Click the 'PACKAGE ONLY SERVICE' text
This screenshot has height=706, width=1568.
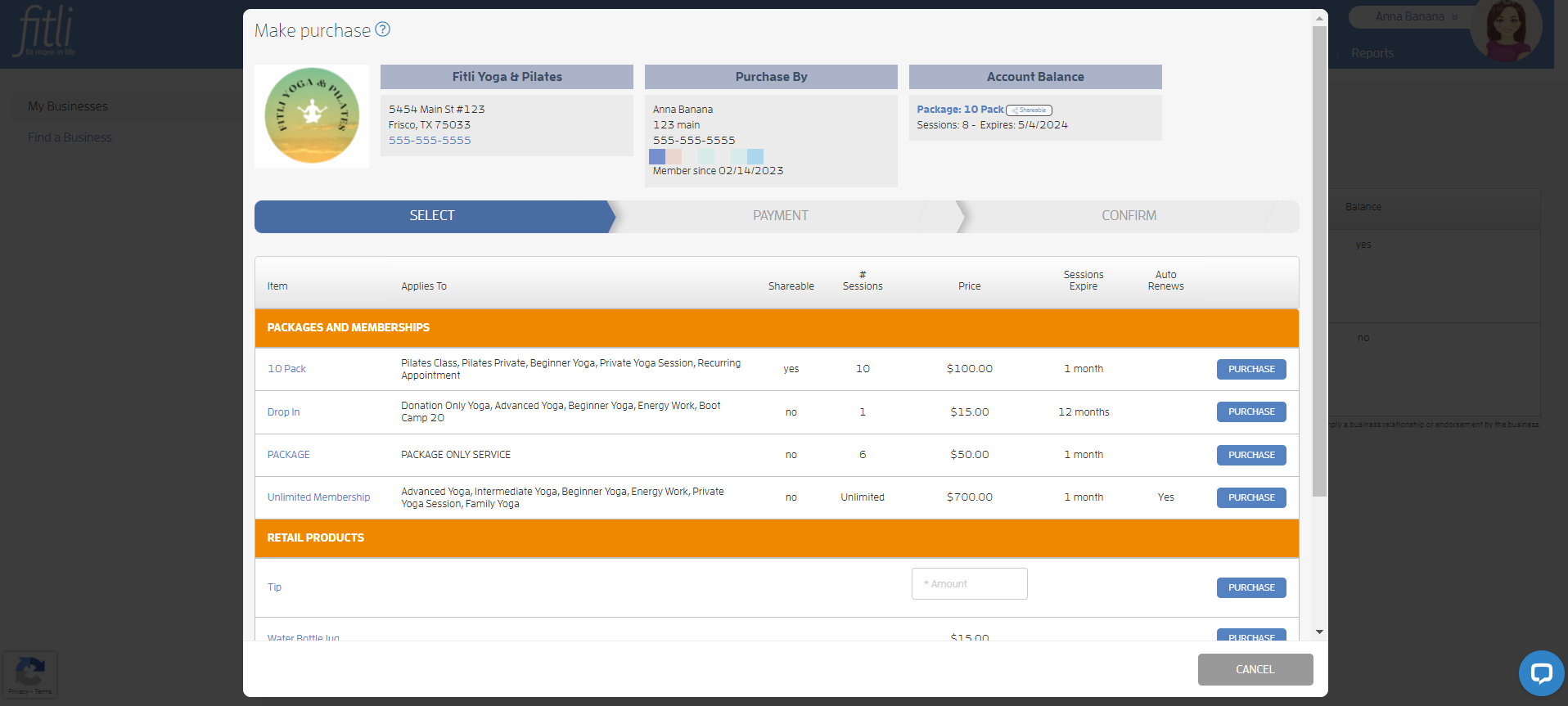[x=456, y=455]
